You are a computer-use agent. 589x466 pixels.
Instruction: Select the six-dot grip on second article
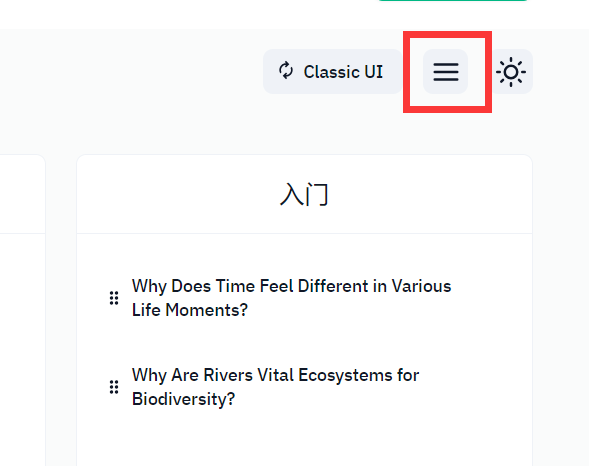click(114, 387)
